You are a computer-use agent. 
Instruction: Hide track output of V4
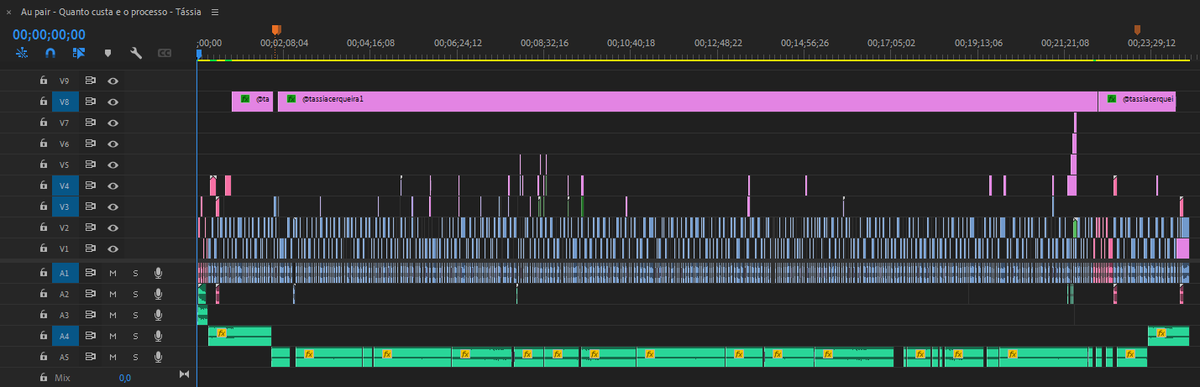coord(113,185)
